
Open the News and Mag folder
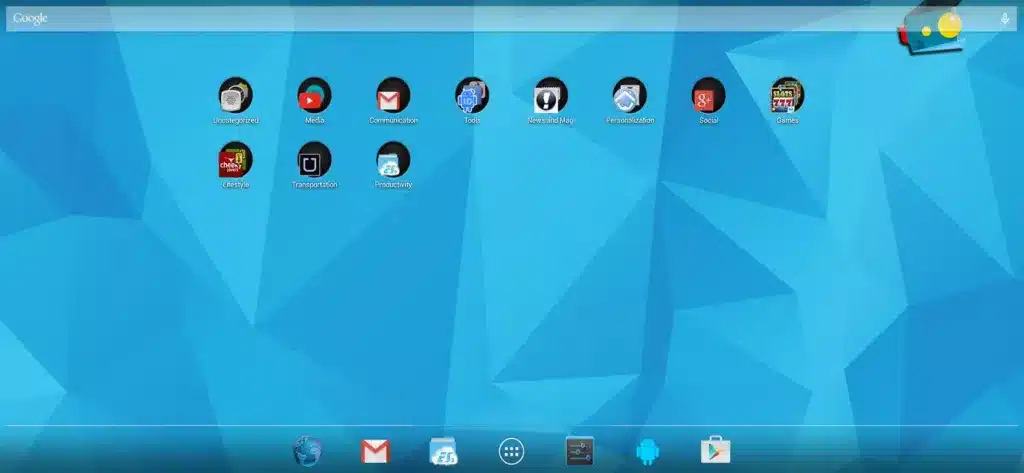pos(551,96)
